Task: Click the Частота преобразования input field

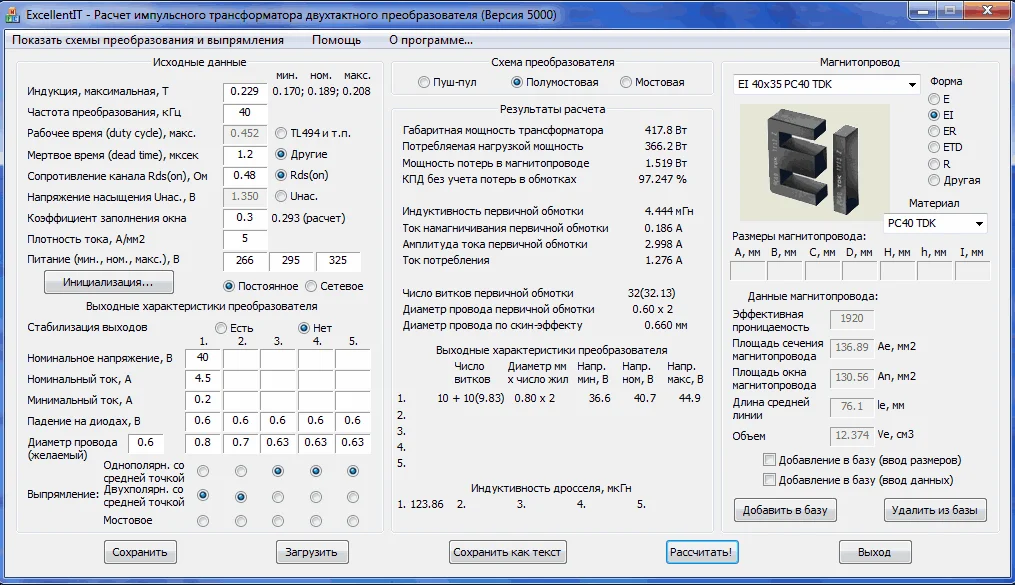Action: point(244,112)
